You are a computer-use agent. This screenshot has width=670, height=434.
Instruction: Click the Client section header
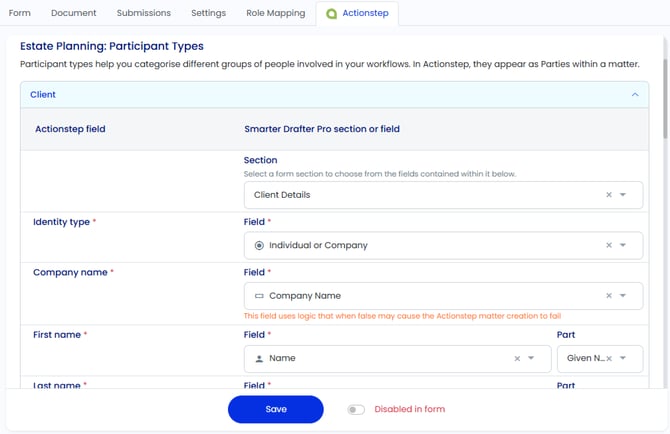point(334,94)
